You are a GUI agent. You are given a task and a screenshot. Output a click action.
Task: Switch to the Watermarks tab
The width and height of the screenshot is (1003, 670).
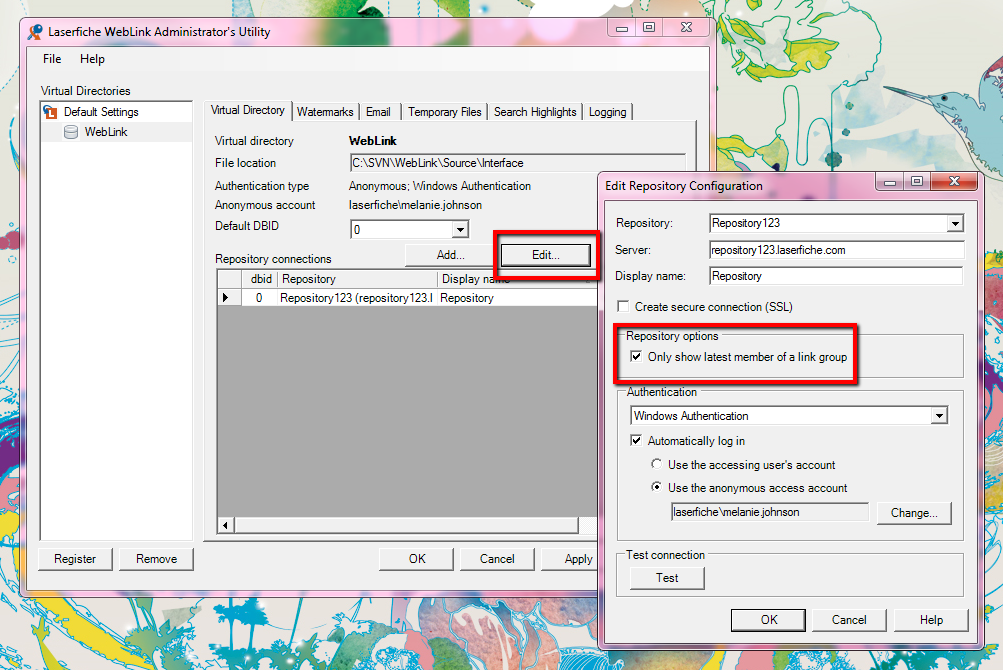coord(325,112)
